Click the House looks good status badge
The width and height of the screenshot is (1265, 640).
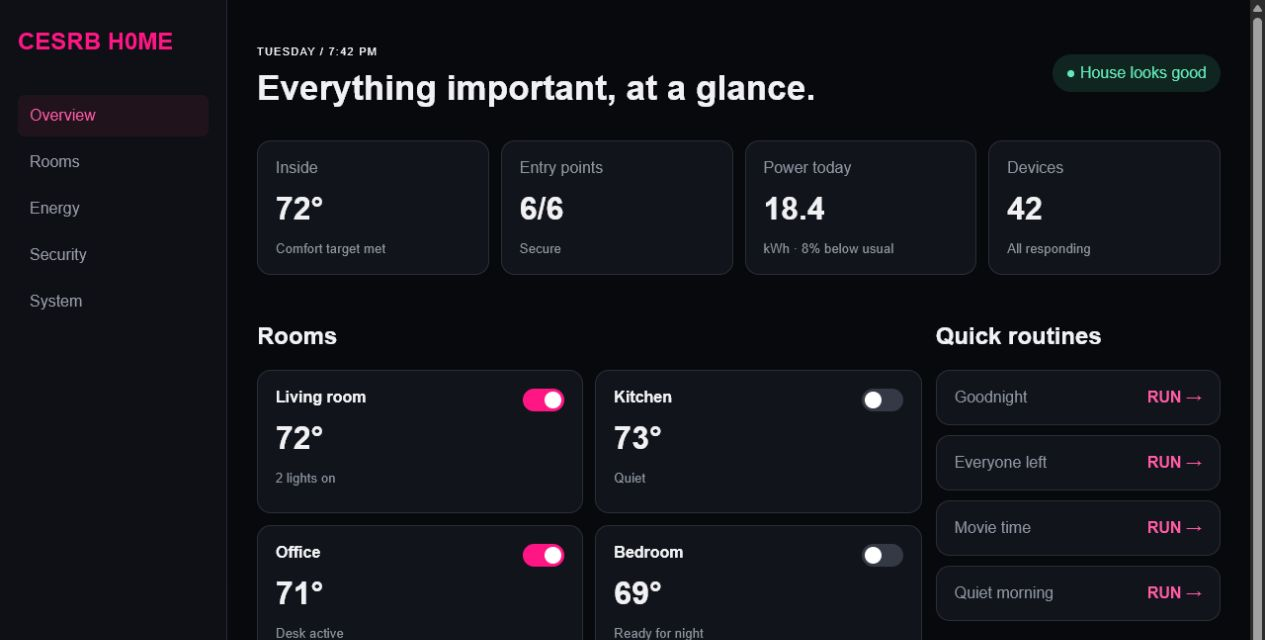1136,73
